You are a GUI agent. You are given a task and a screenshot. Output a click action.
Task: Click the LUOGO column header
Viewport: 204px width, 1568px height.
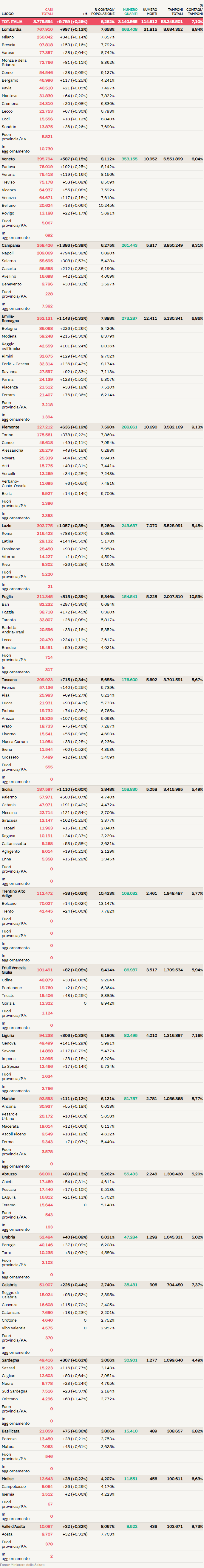click(x=7, y=13)
